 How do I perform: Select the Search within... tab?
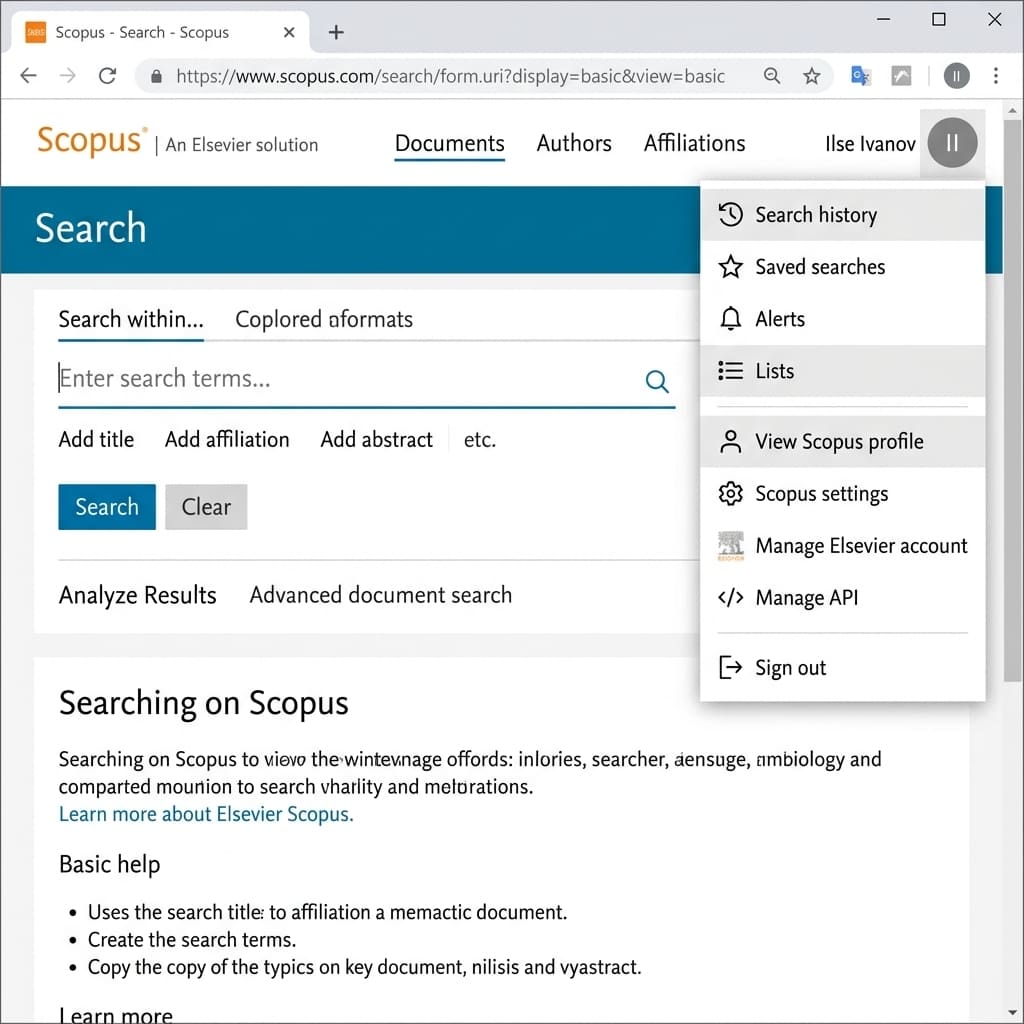tap(131, 319)
